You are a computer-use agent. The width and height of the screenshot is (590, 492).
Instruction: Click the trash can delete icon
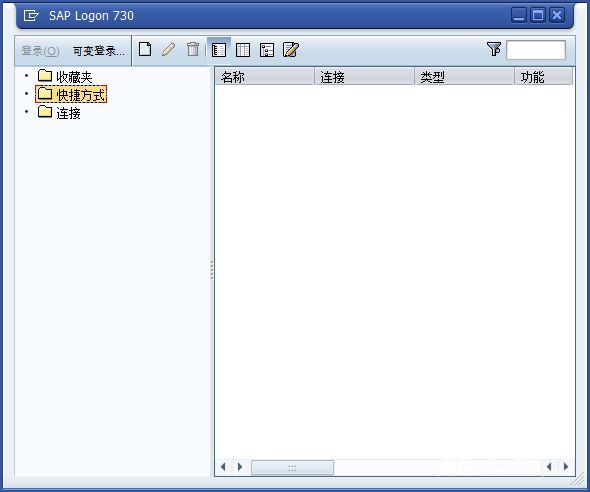tap(193, 49)
